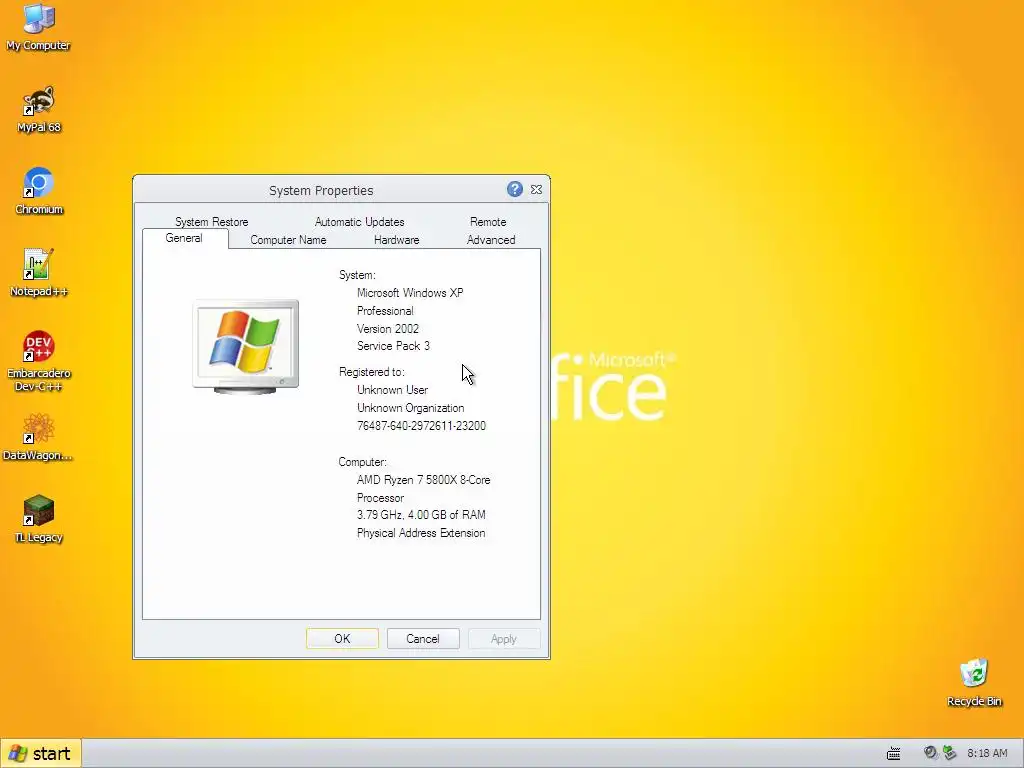Image resolution: width=1024 pixels, height=768 pixels.
Task: Click the Embarcadero Dev-C++ shortcut icon
Action: (39, 360)
